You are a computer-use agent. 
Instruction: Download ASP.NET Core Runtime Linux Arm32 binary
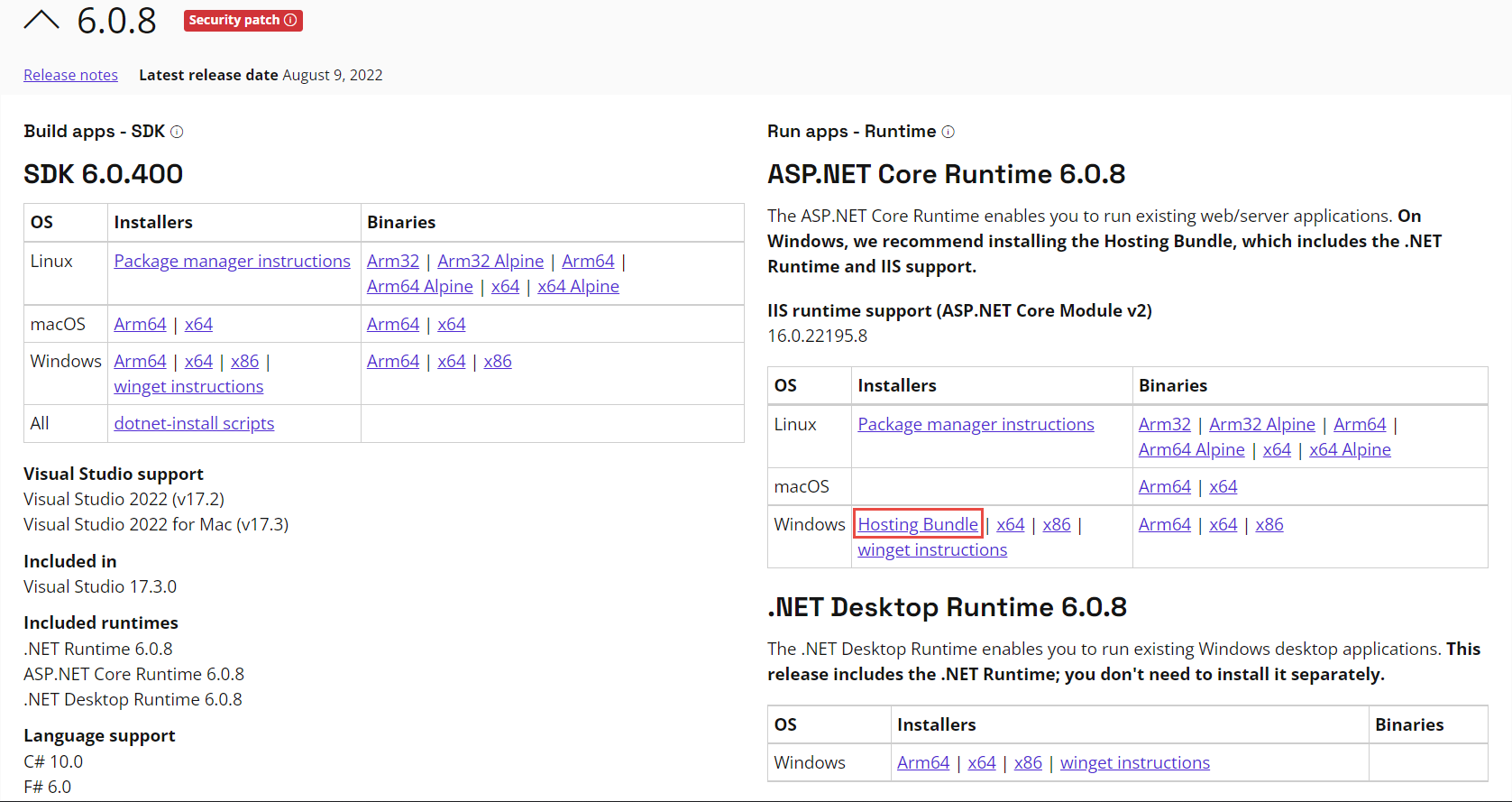(1165, 424)
